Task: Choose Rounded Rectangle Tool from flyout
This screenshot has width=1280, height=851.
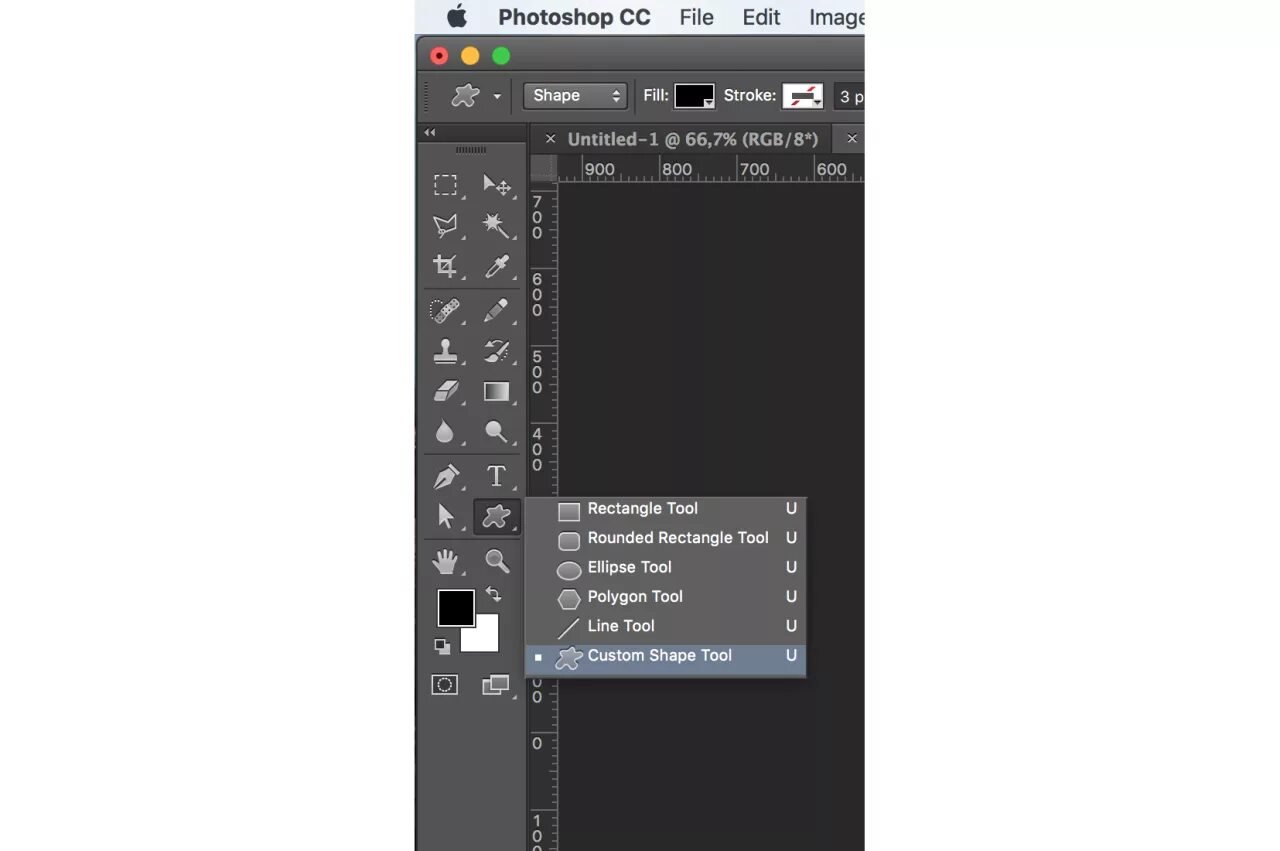Action: (x=666, y=538)
